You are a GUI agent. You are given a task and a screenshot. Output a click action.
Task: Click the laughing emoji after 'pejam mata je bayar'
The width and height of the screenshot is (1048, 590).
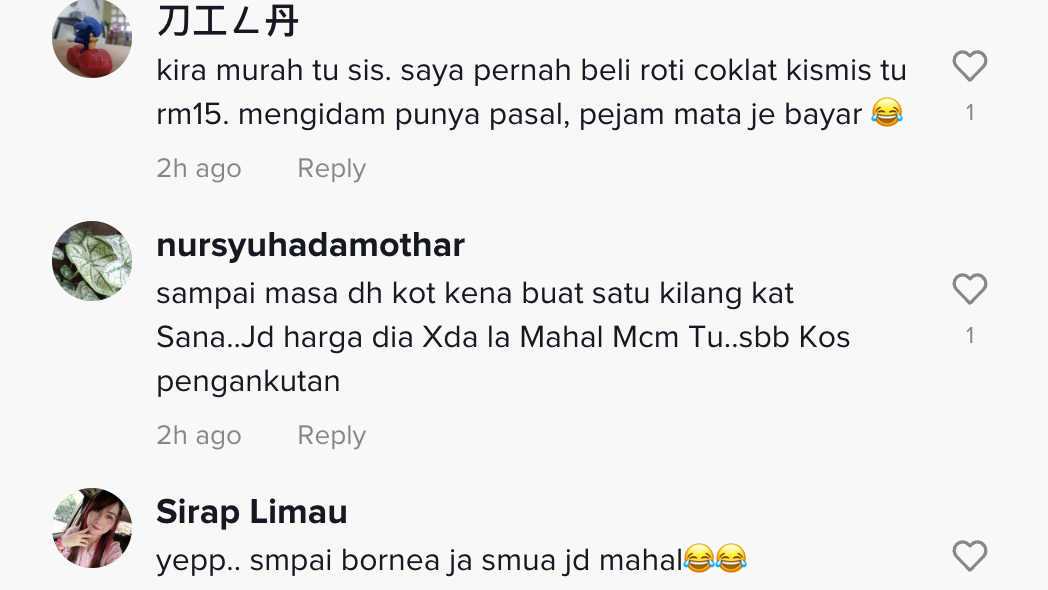point(887,112)
